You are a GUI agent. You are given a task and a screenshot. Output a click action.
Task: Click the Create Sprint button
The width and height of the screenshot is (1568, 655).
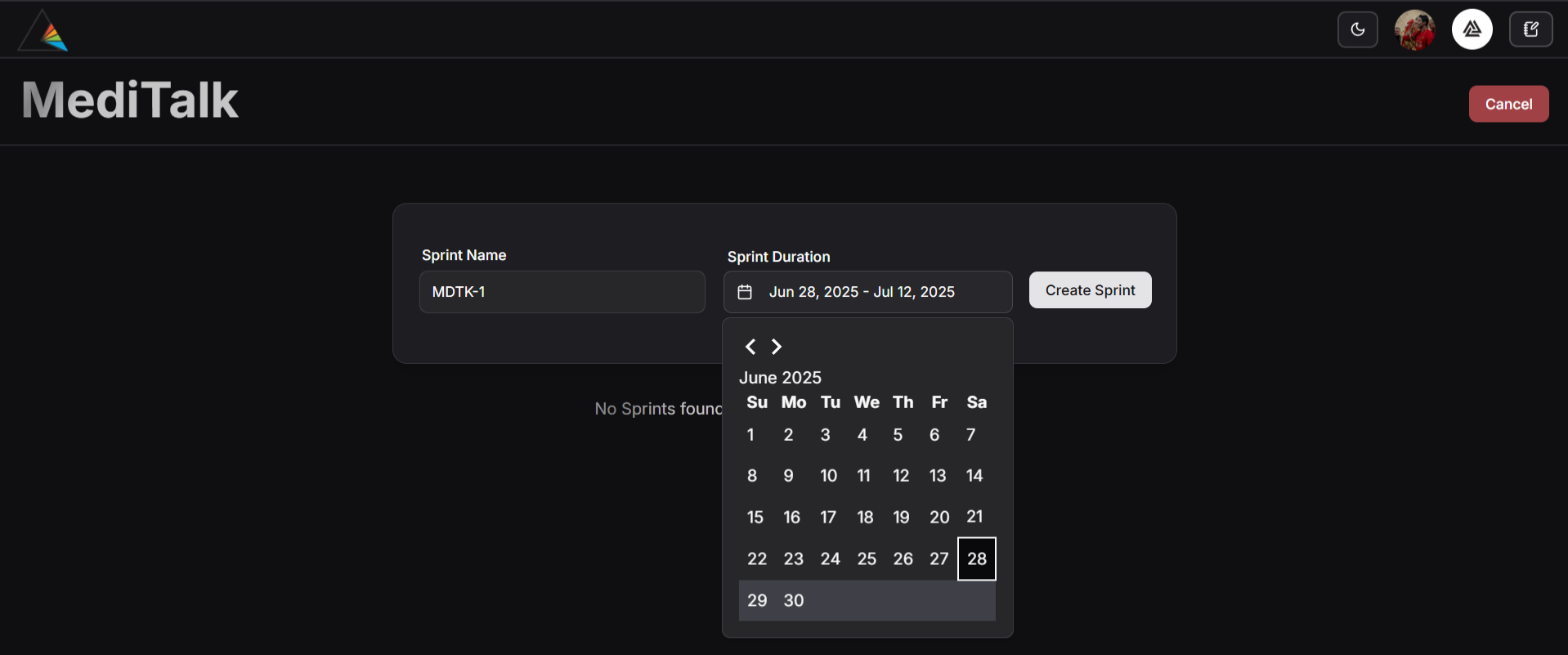click(x=1090, y=290)
